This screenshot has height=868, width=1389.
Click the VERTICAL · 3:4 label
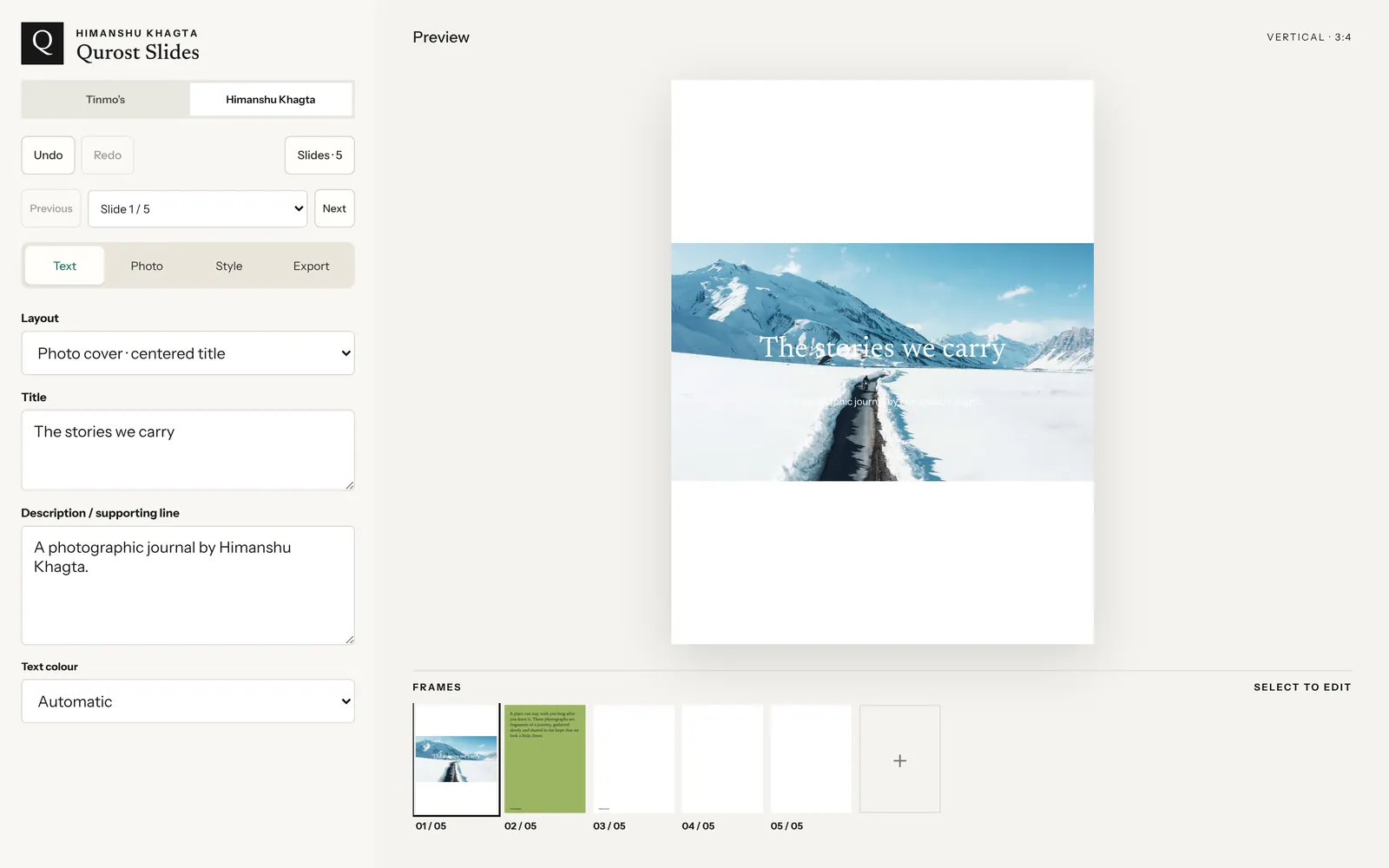(x=1308, y=37)
